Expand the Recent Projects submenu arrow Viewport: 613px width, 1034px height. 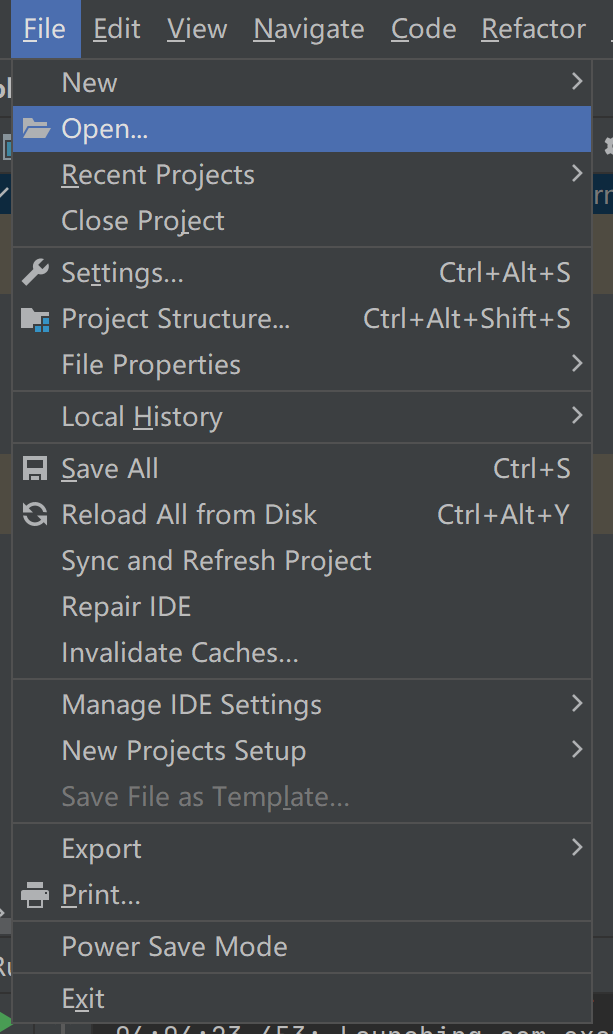[577, 174]
